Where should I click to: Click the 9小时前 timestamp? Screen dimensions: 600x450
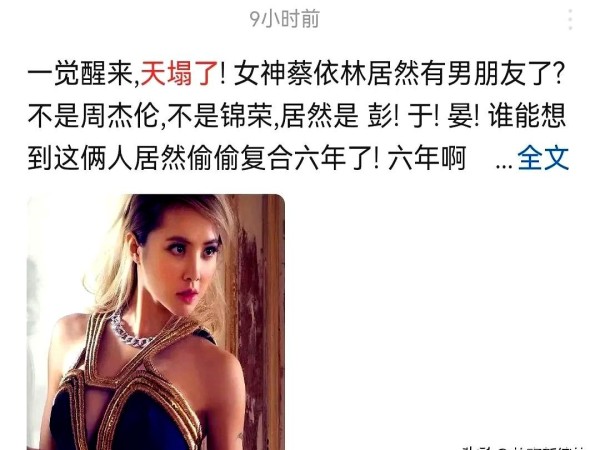(284, 19)
